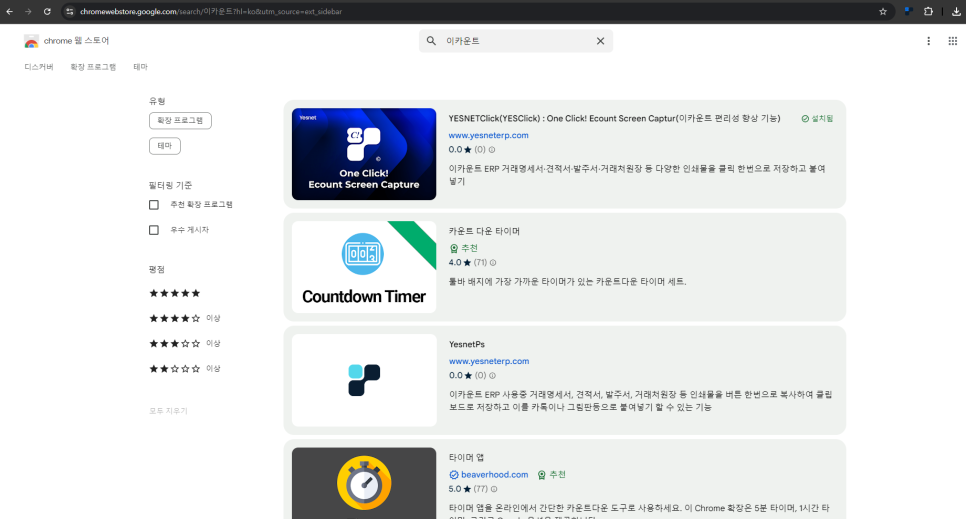Open YESNETClick extension title
Screen dimensions: 966x519
point(614,118)
